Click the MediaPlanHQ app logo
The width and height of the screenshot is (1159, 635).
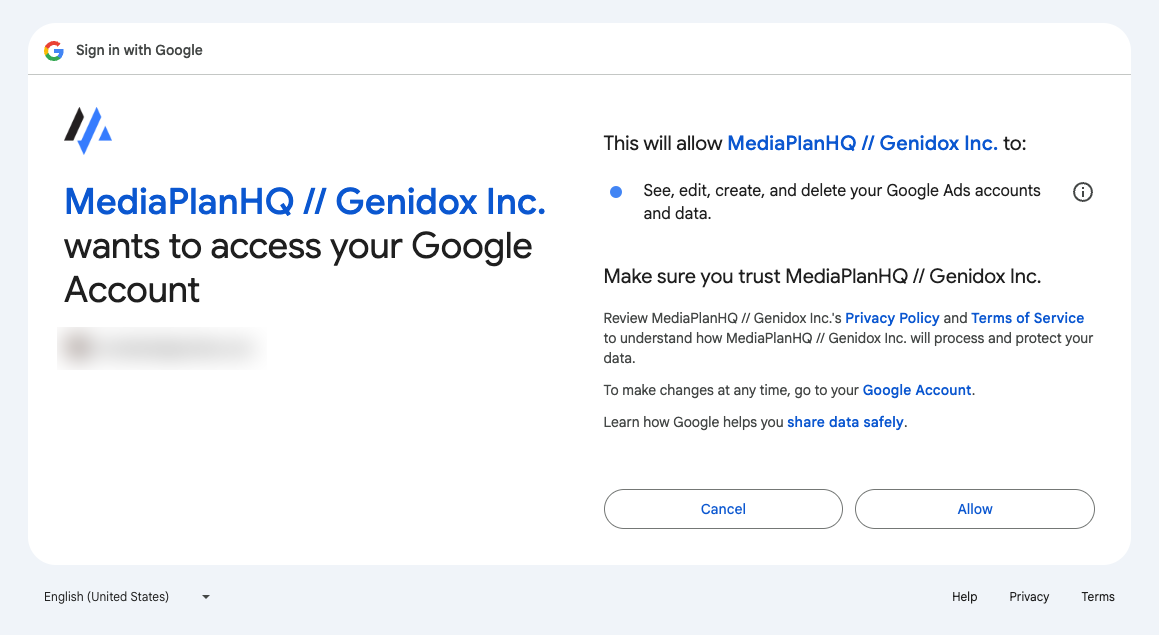coord(88,130)
